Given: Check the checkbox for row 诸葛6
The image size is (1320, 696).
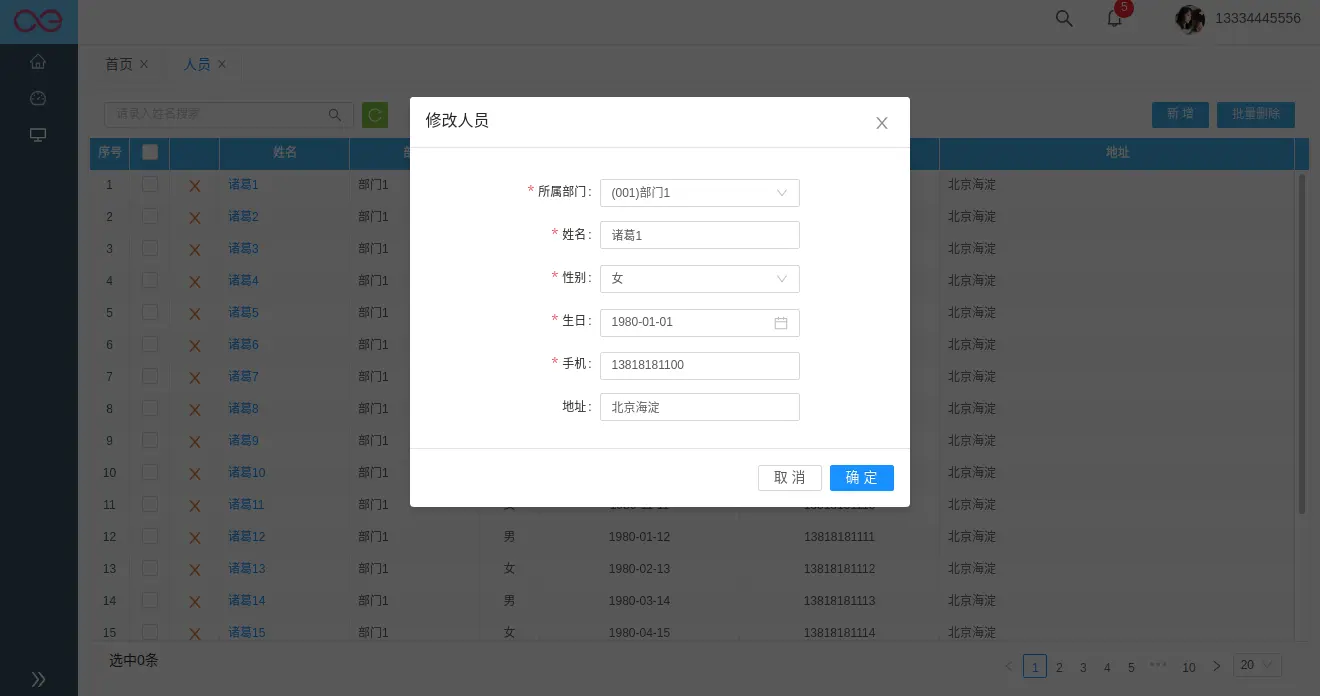Looking at the screenshot, I should click(x=150, y=344).
